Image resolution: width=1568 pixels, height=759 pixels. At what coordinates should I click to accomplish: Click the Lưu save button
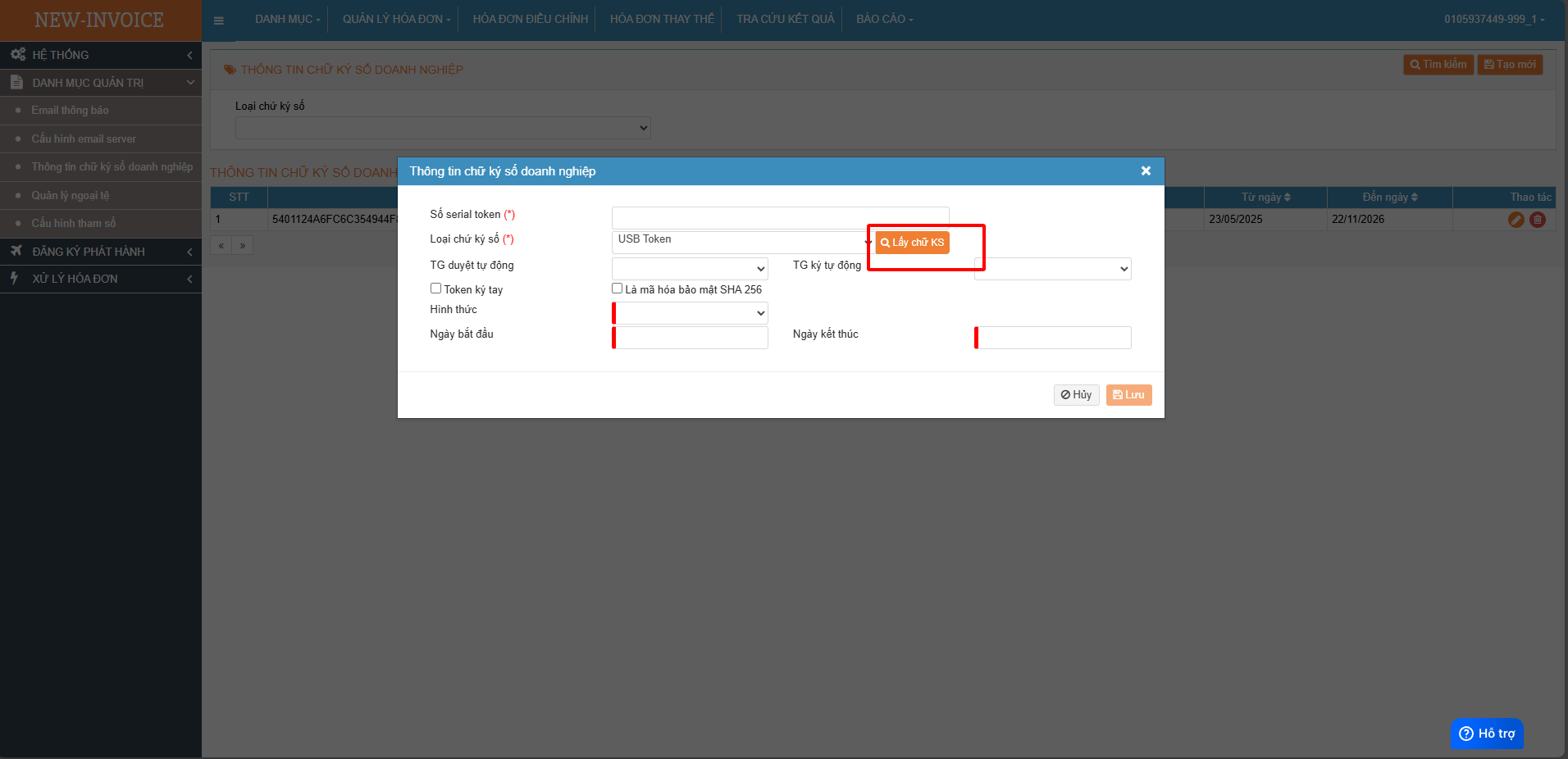[x=1128, y=395]
